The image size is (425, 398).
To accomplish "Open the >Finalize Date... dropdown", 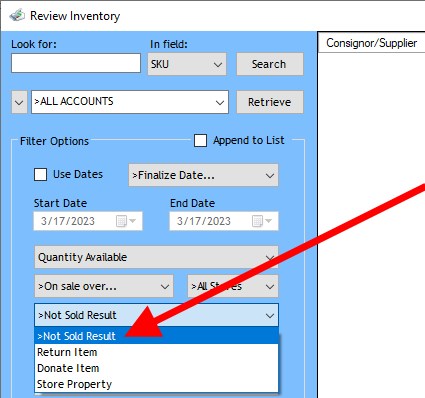I will pyautogui.click(x=203, y=175).
